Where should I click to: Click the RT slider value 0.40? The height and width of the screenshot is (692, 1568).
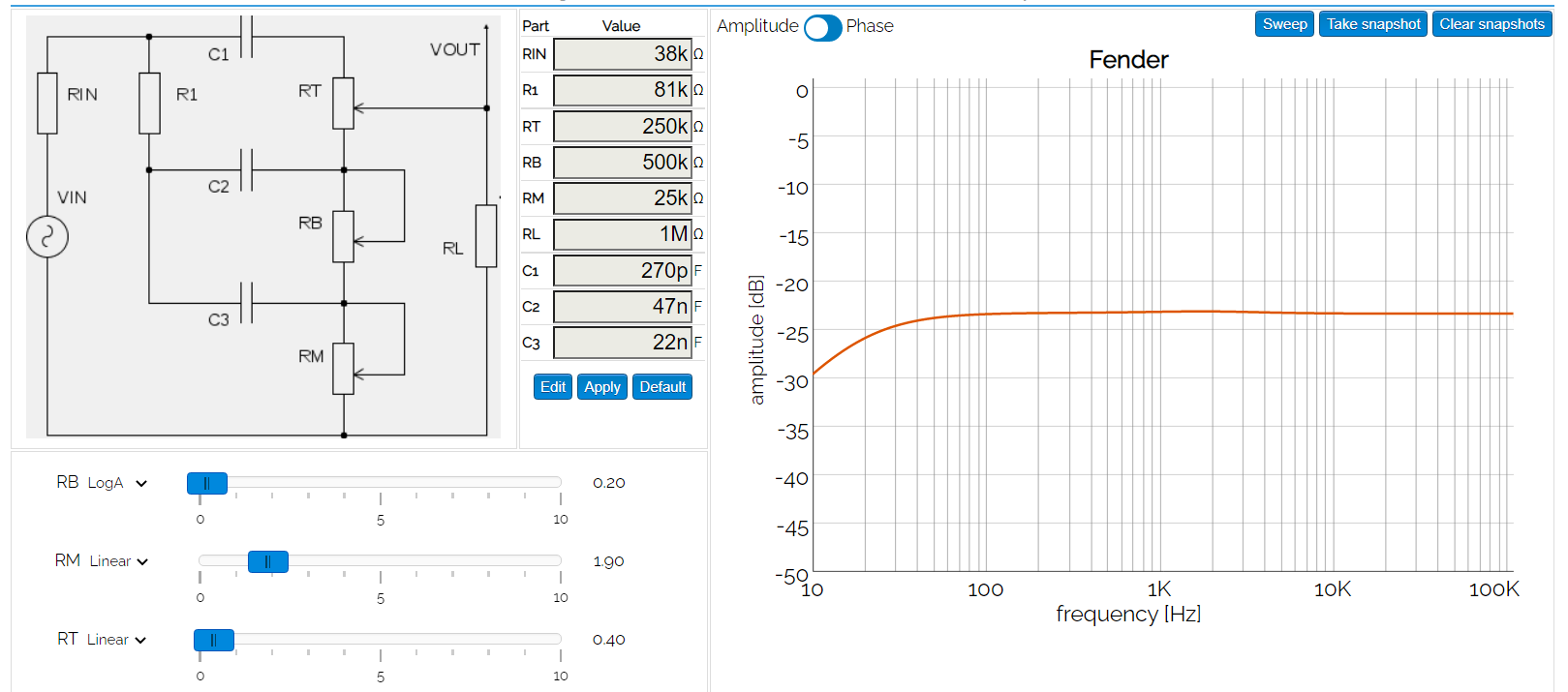609,640
